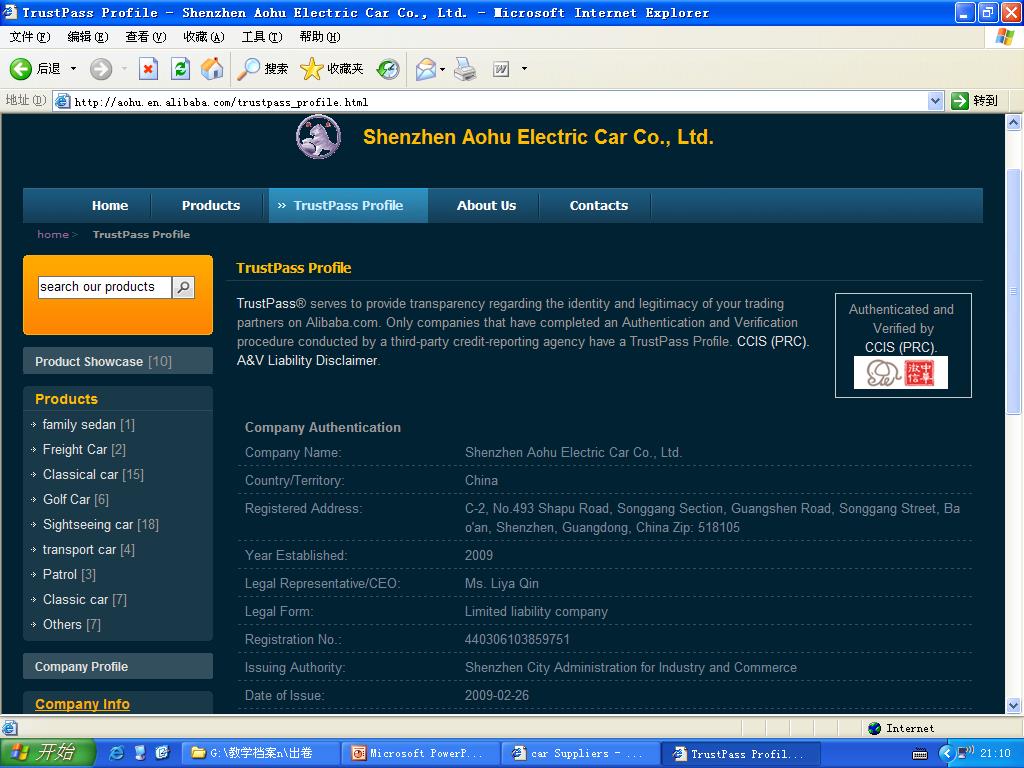Open the 帮助(H) menu
Image resolution: width=1024 pixels, height=768 pixels.
click(320, 37)
